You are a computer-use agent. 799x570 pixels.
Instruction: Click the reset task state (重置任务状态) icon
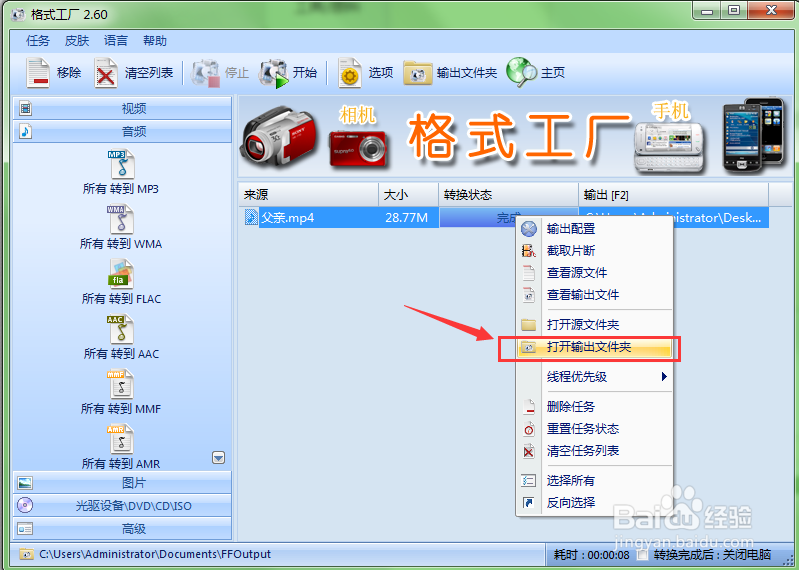click(x=529, y=428)
